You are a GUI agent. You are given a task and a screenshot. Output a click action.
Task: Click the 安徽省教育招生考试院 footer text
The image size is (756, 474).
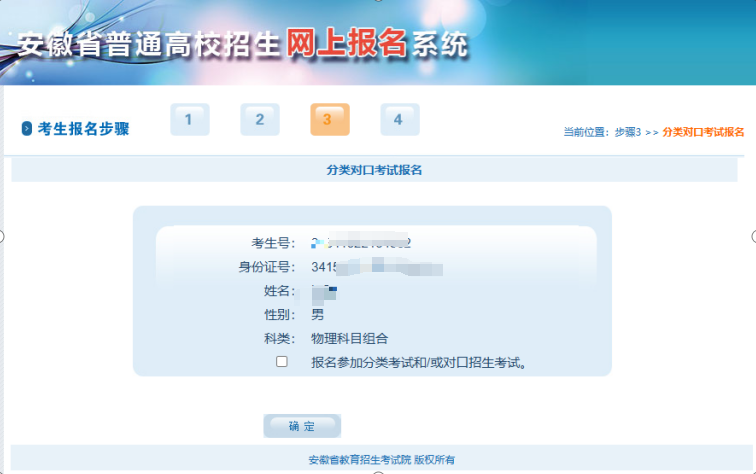pos(380,459)
